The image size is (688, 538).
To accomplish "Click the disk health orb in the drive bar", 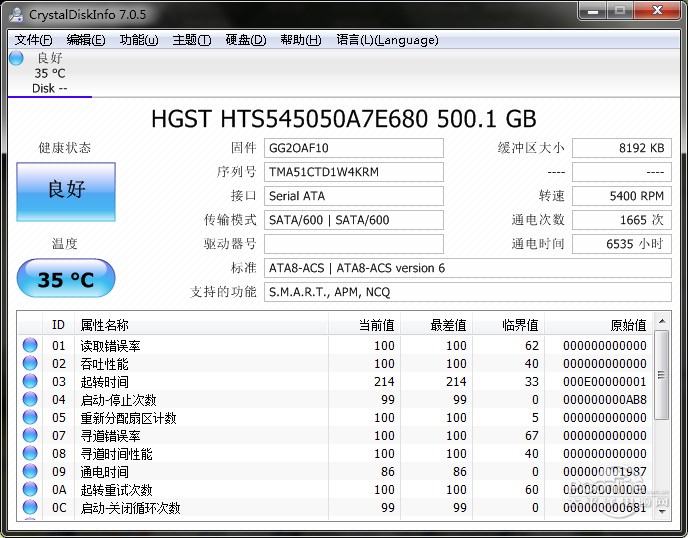I will 16,58.
